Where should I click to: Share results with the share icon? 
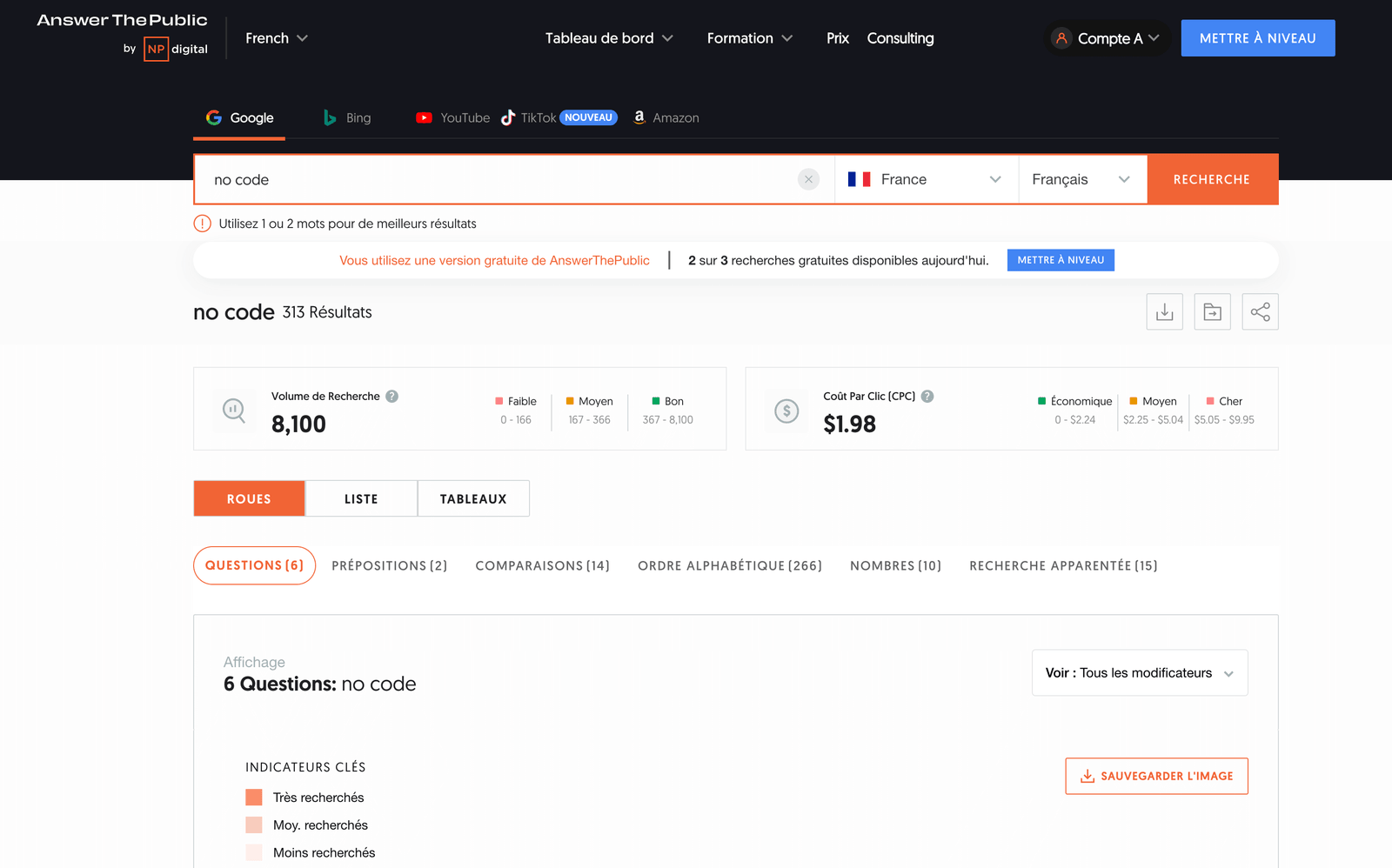point(1260,311)
